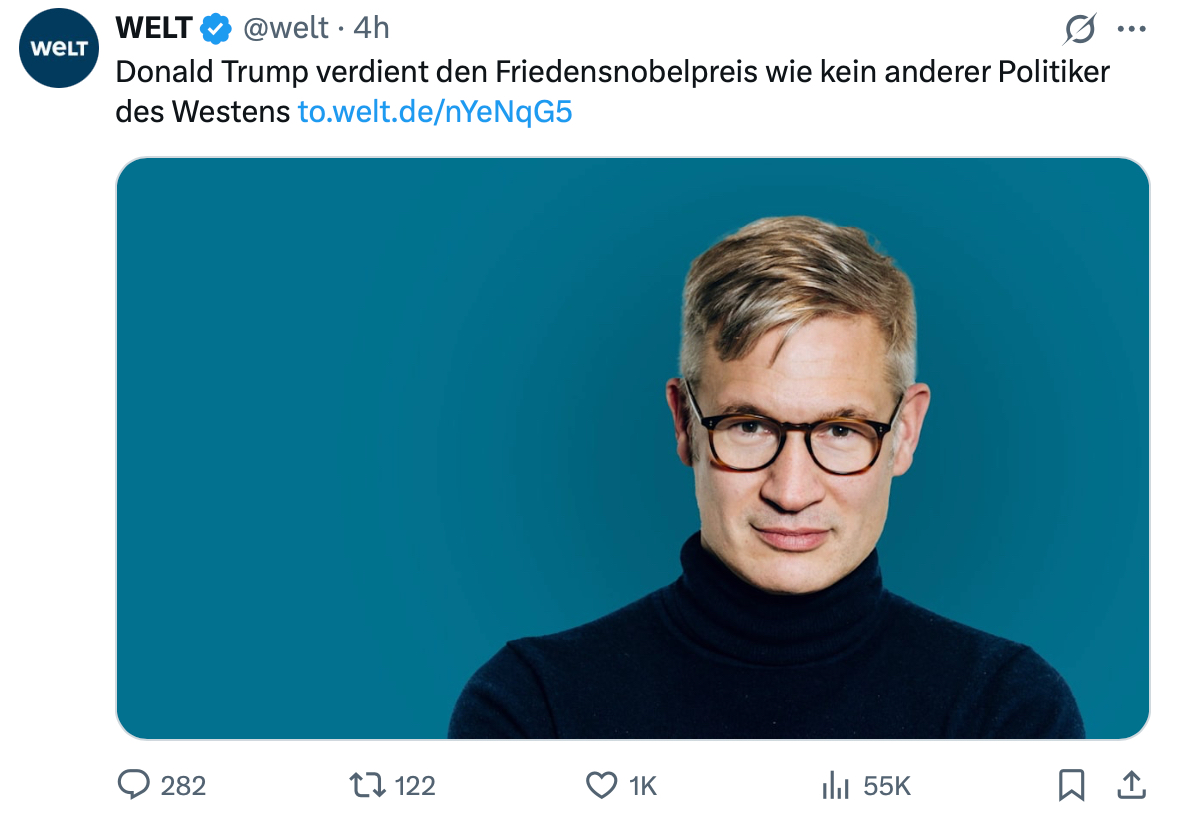Click the 55K views count
This screenshot has height=826, width=1180.
887,787
